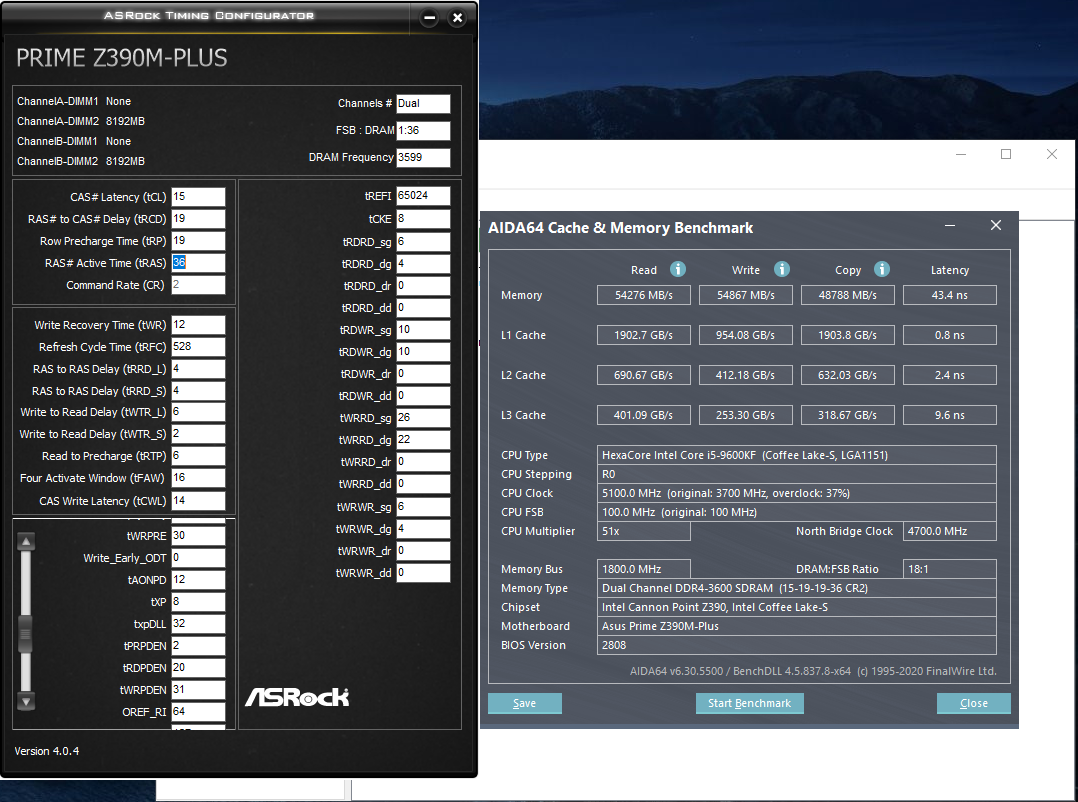Screen dimensions: 1078x802
Task: Click the tWRRD_dg value field
Action: 423,440
